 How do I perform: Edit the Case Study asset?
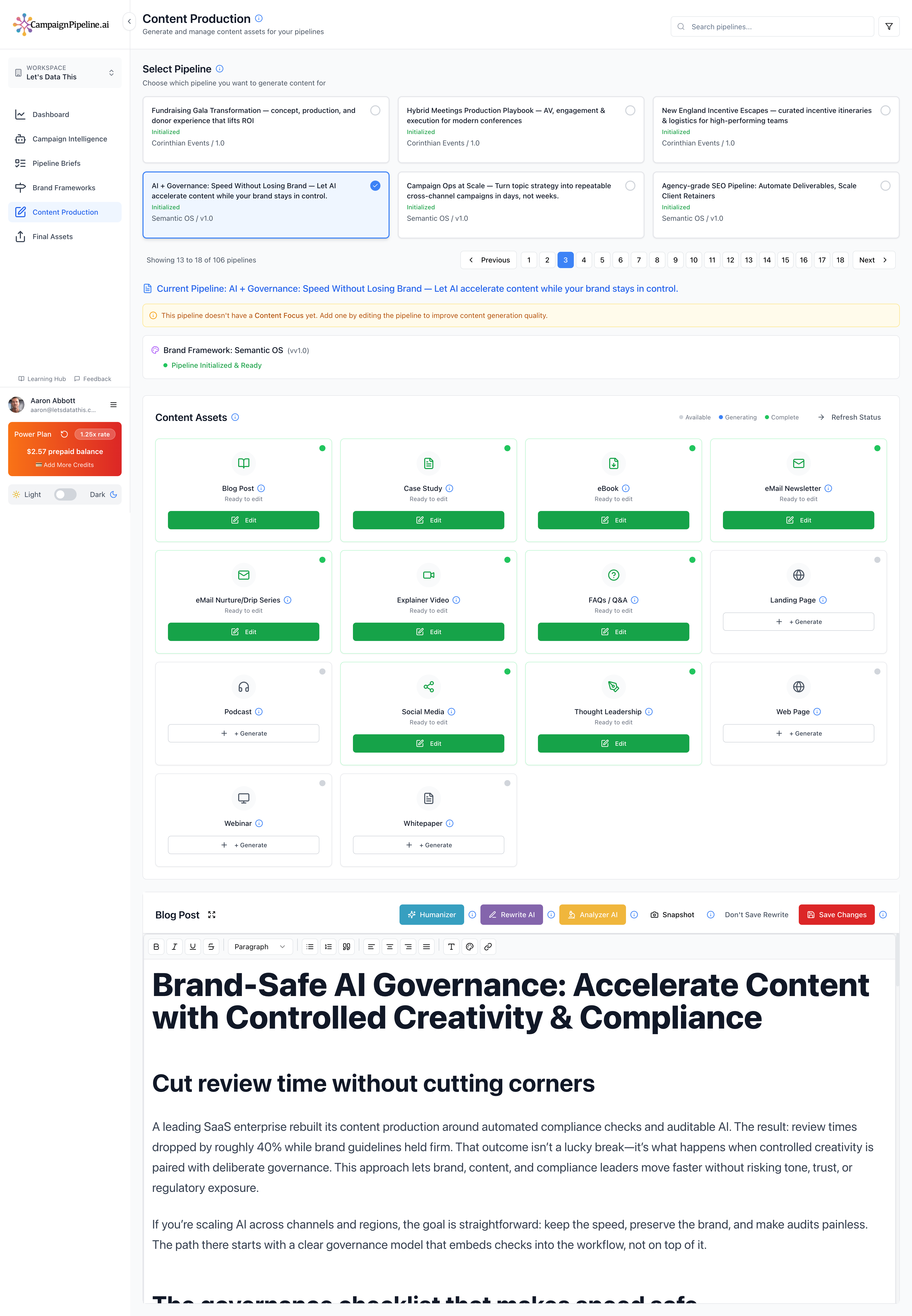pyautogui.click(x=428, y=520)
